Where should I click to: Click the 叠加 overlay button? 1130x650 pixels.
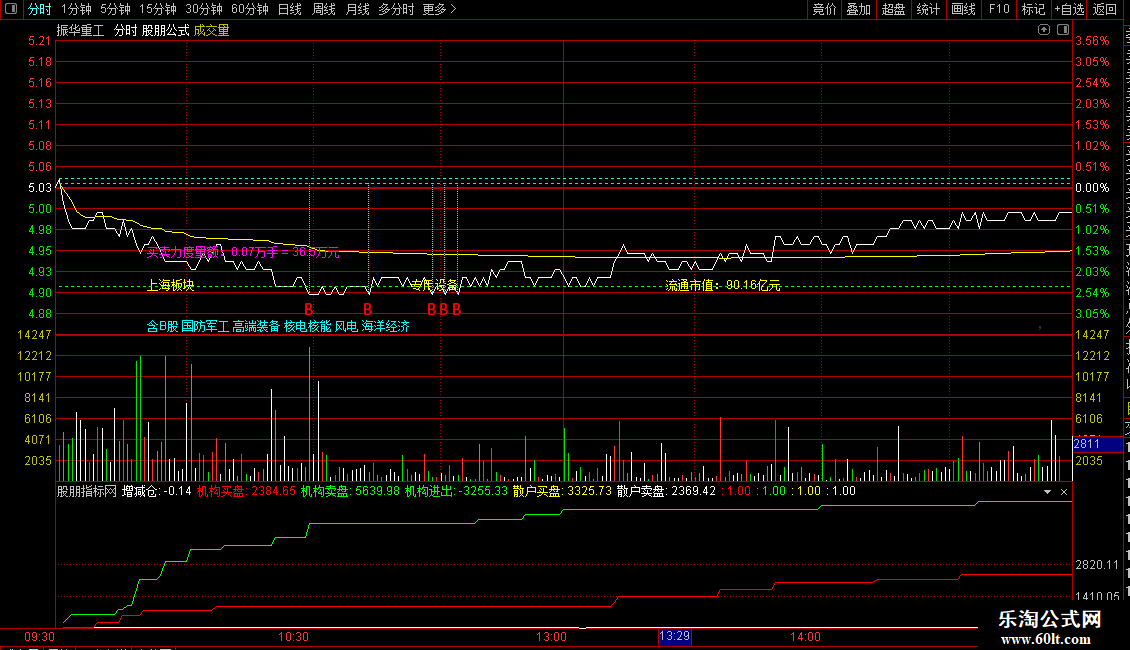(859, 9)
